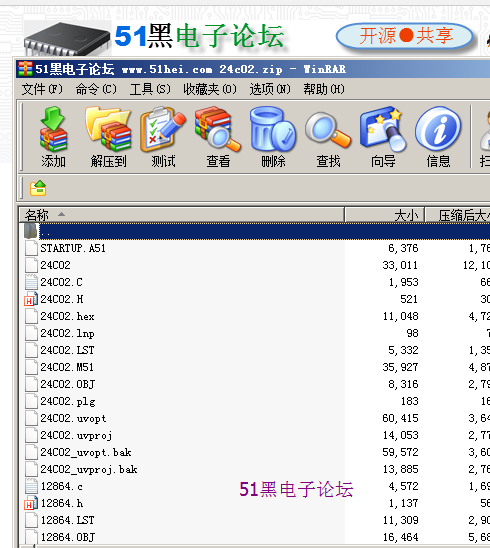Image resolution: width=490 pixels, height=548 pixels.
Task: Click the 51黑电子论坛 banner logo text
Action: (199, 36)
